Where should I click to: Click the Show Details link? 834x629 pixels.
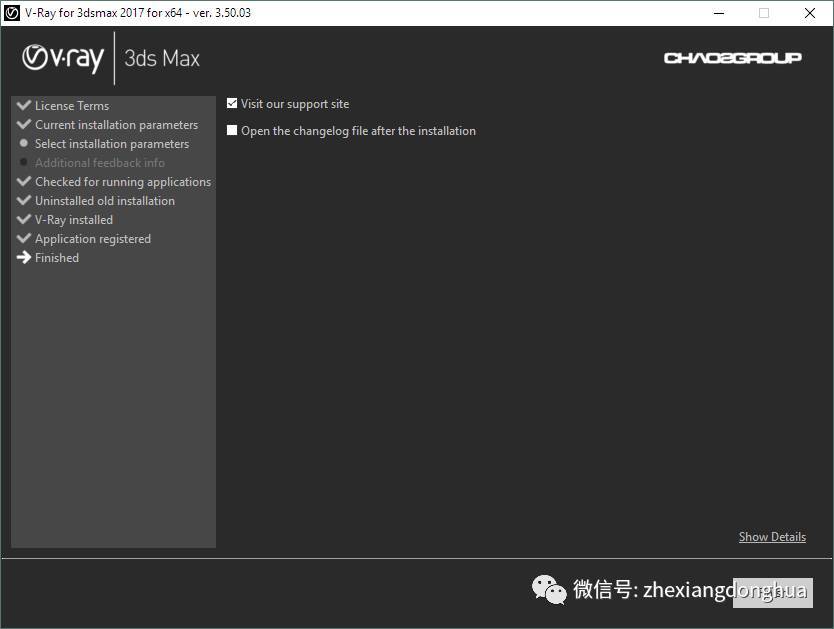coord(772,536)
